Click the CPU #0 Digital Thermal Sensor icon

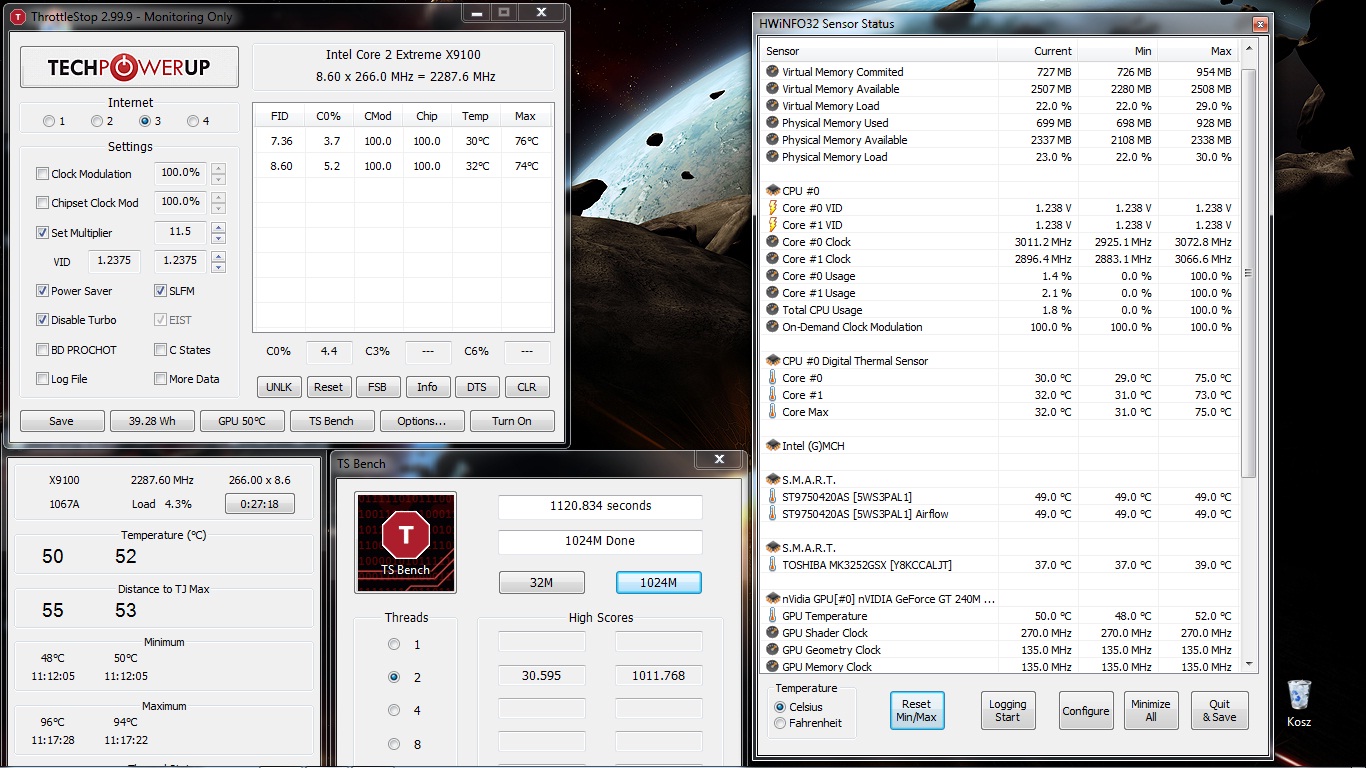point(772,361)
